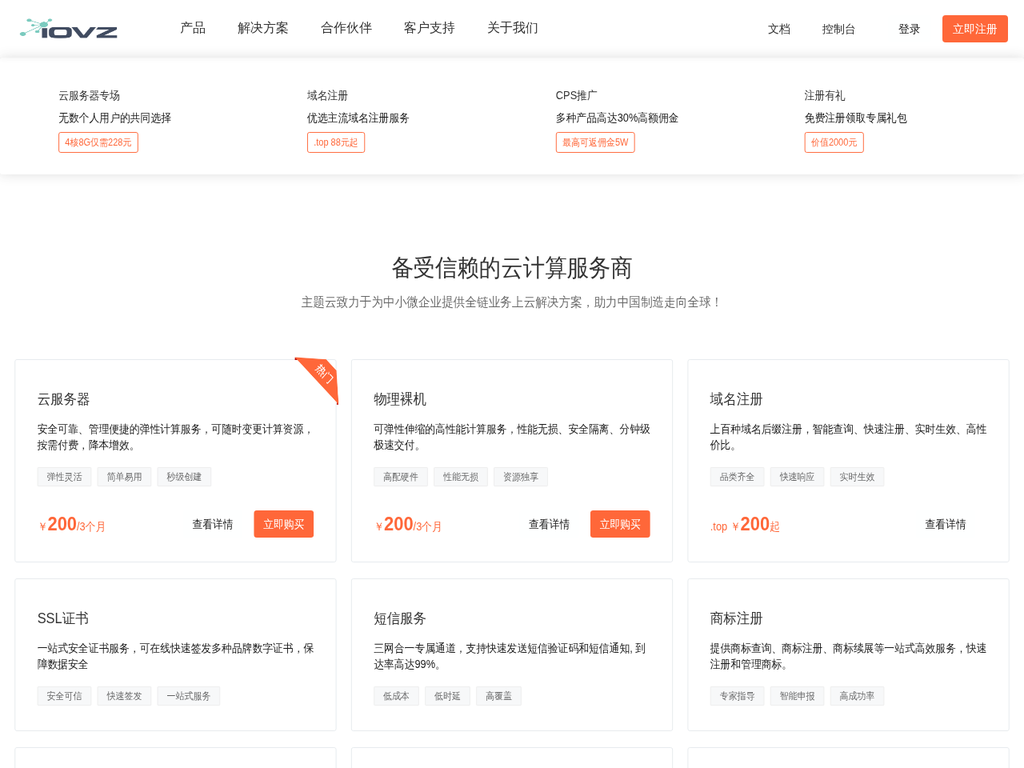This screenshot has width=1024, height=768.
Task: Open the 商标注册 card title
Action: 736,618
